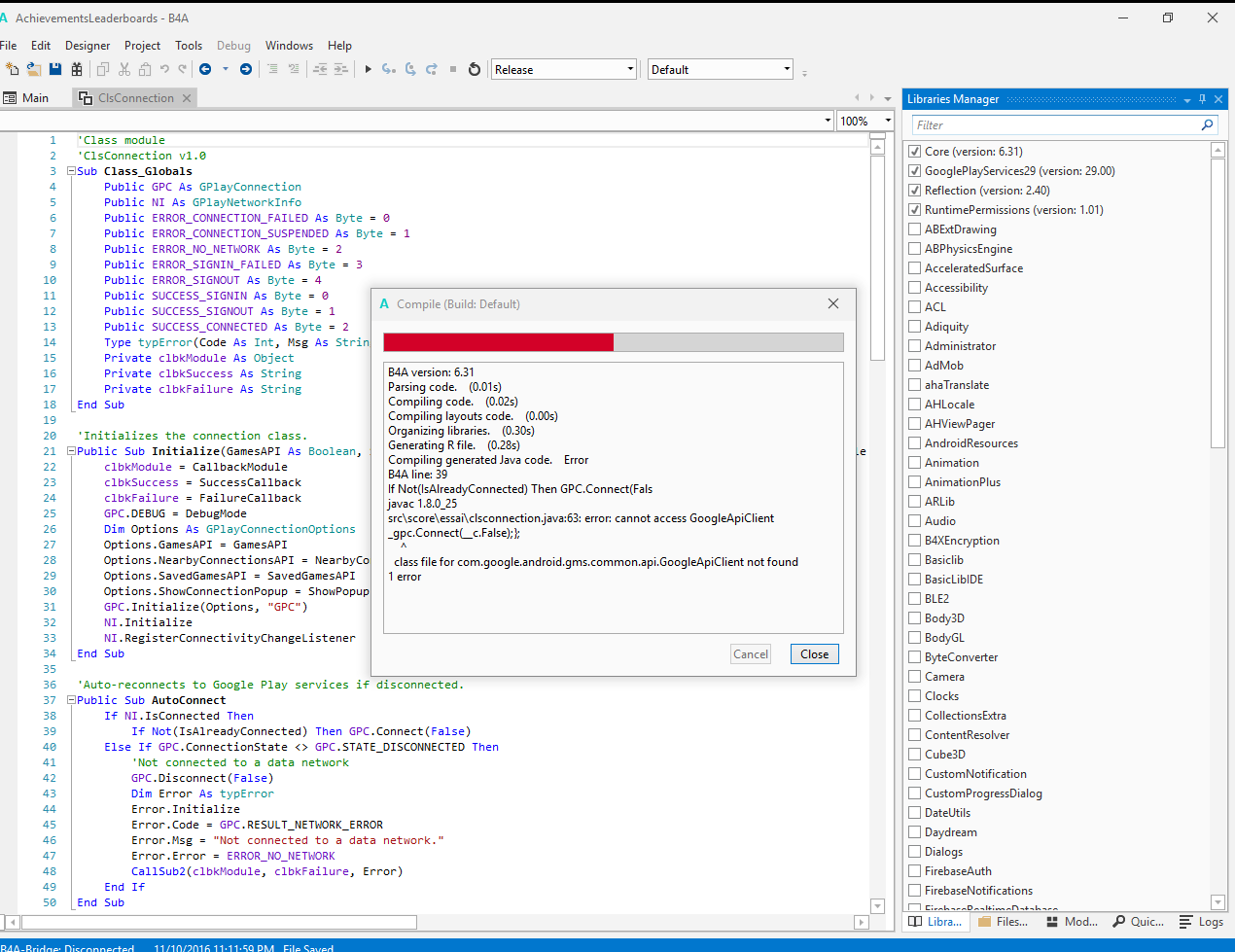Click the Restart circular arrow icon

point(475,69)
